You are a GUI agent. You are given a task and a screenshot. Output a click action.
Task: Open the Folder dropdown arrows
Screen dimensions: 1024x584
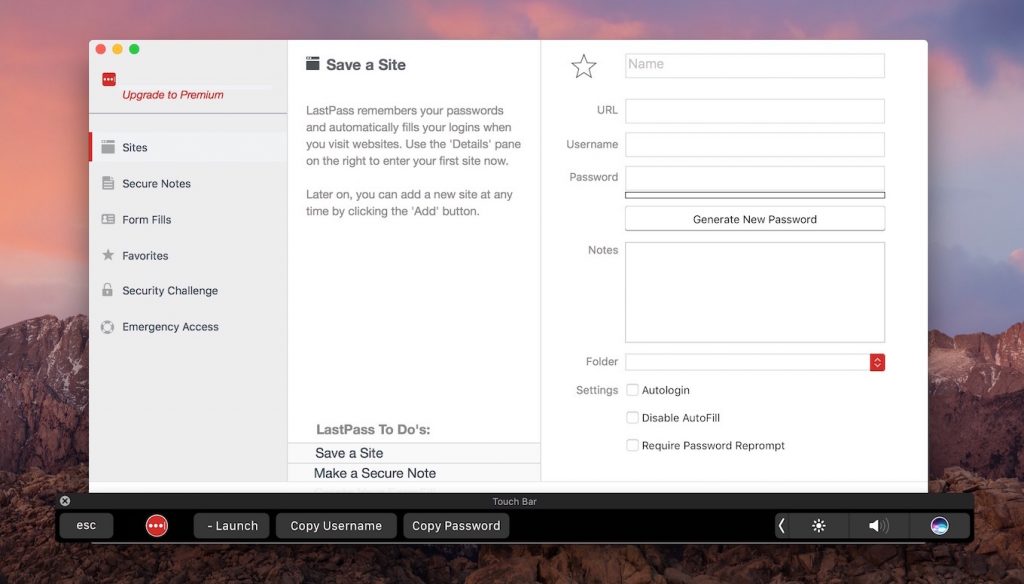pyautogui.click(x=877, y=362)
